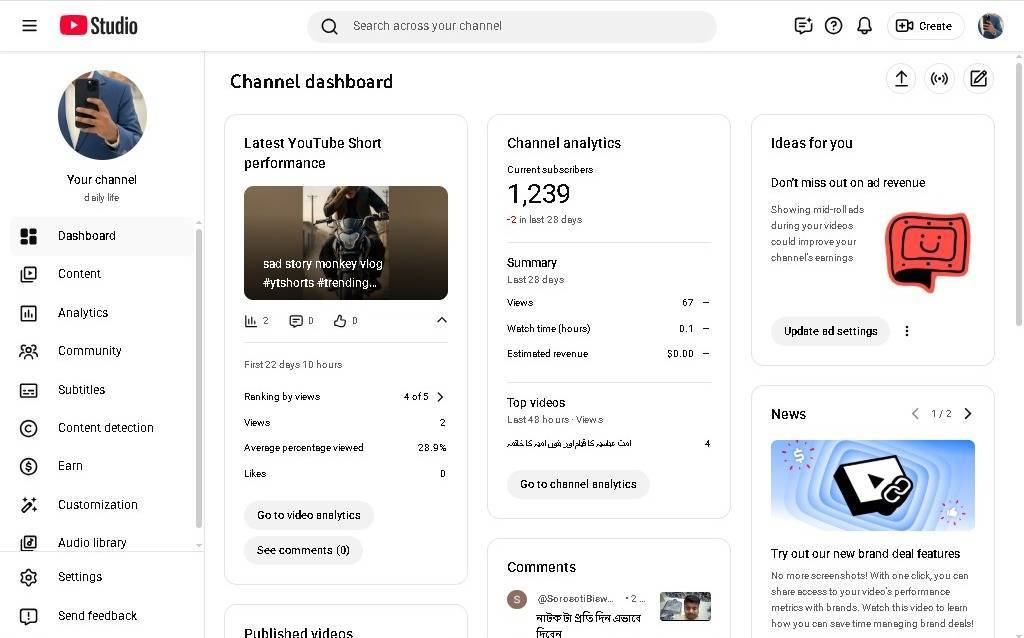
Task: Expand Ranking by views arrow
Action: tap(440, 397)
